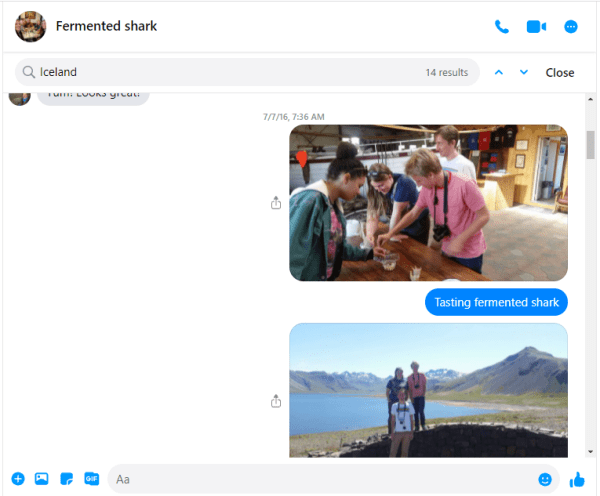Open the emoji picker smiley icon
The height and width of the screenshot is (496, 600).
(545, 479)
